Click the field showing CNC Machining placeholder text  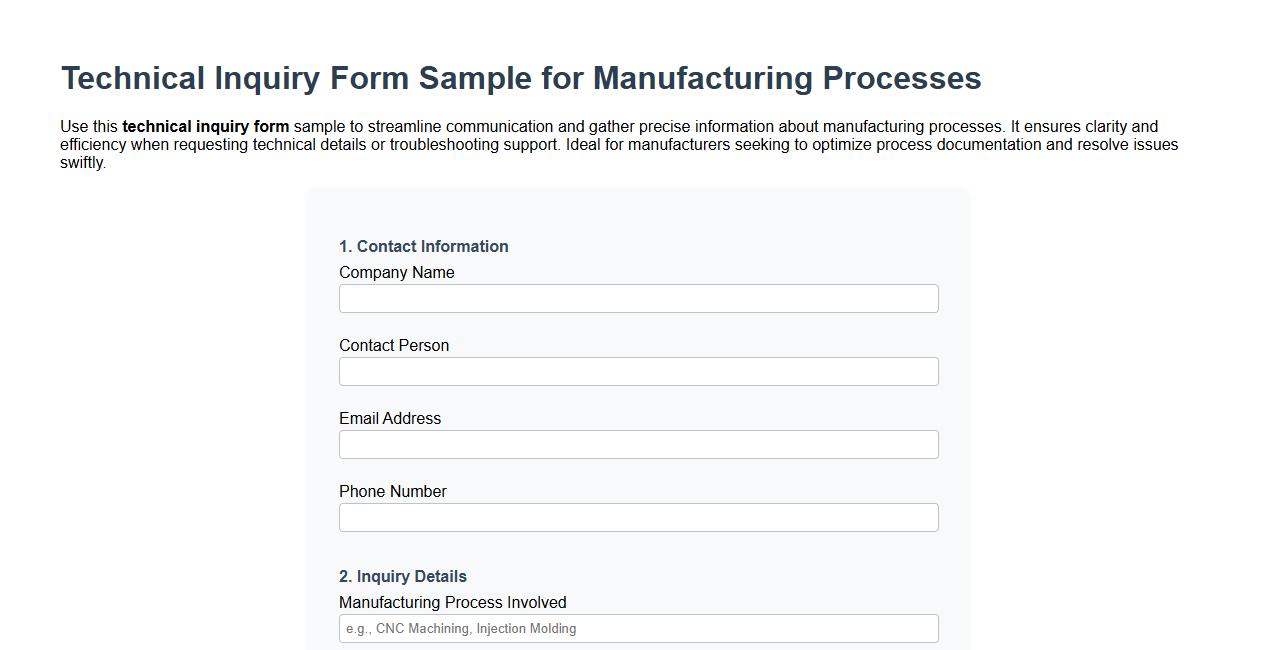[638, 628]
